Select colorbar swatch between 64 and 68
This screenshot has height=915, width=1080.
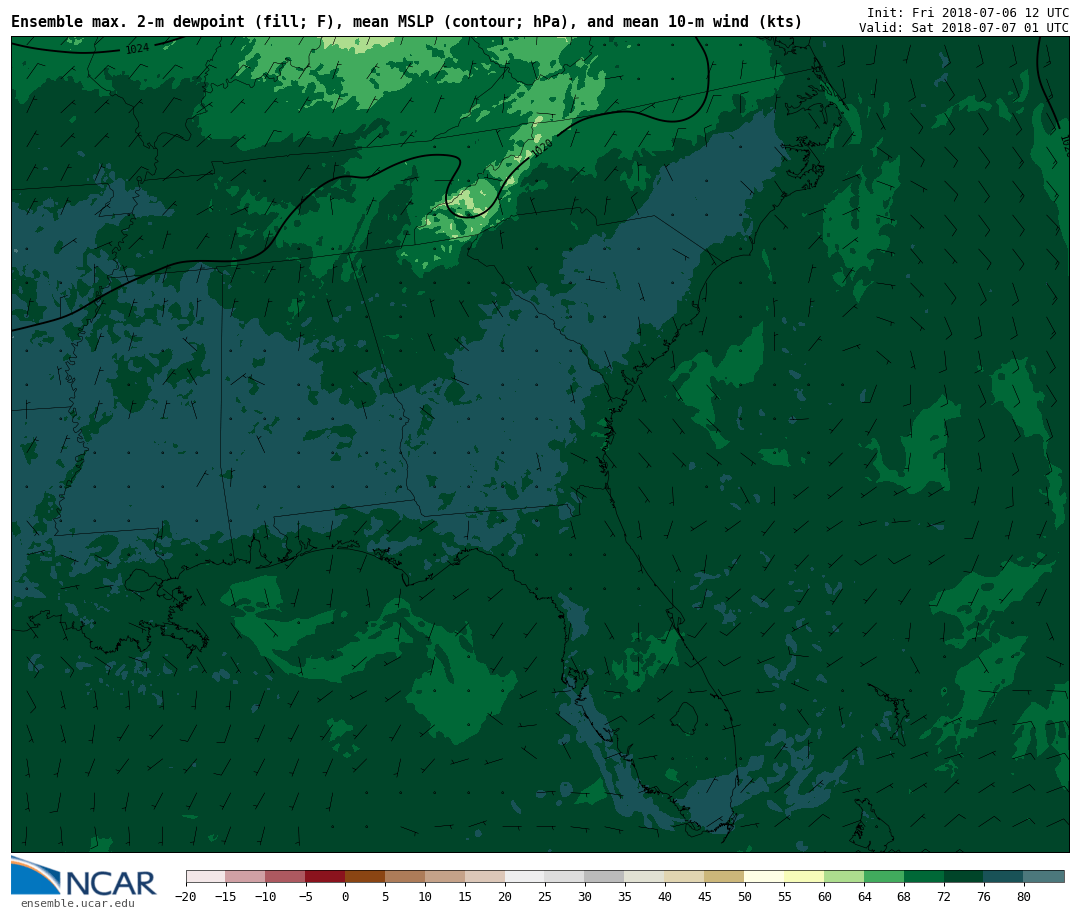(x=884, y=877)
